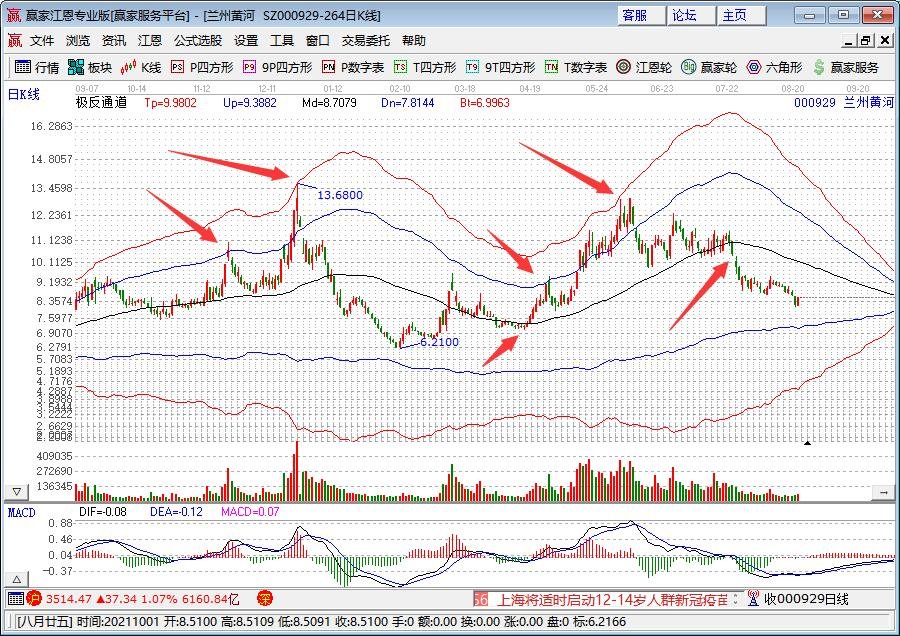Click the 07-22 date axis label

[727, 88]
